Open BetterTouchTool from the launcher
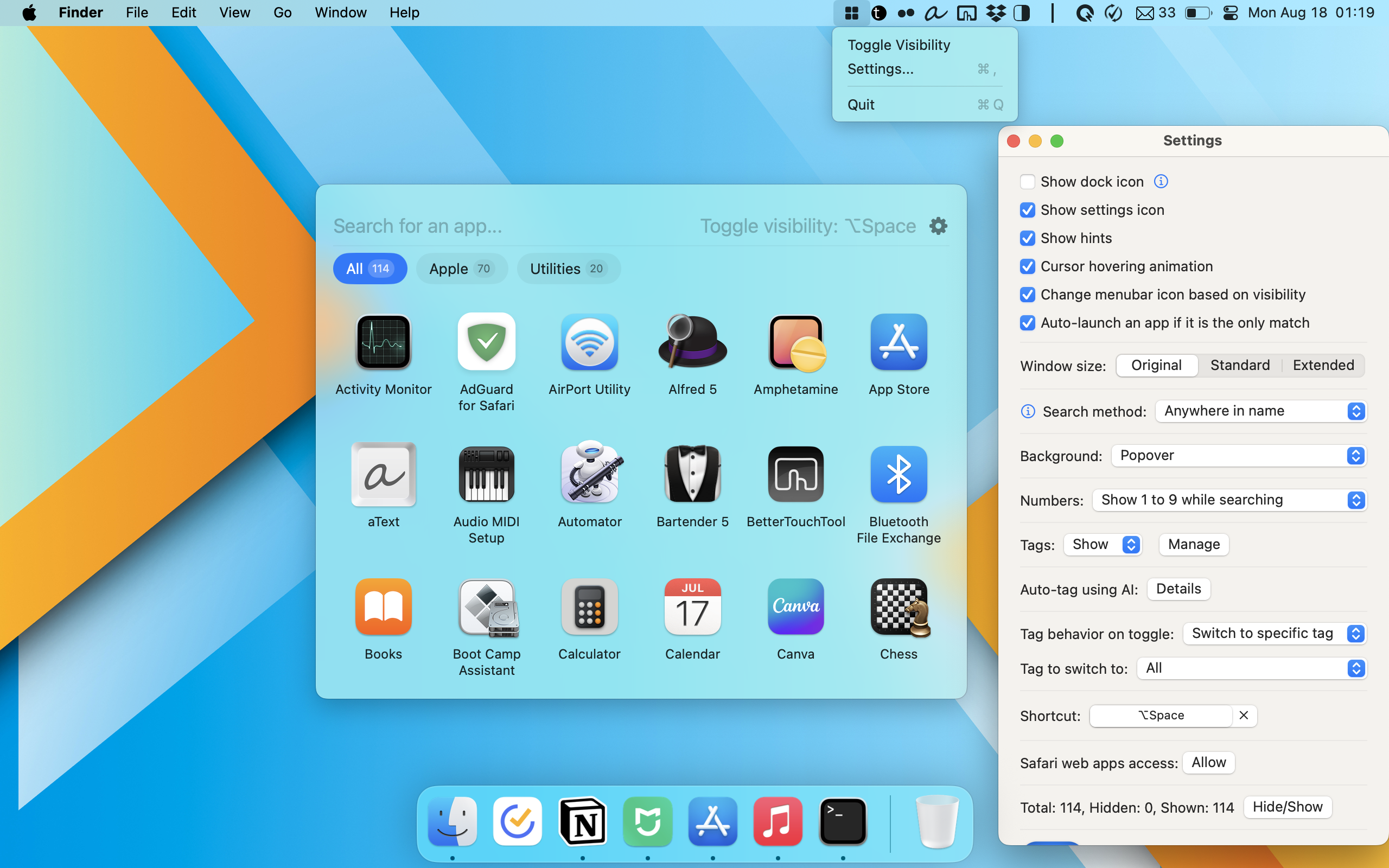The width and height of the screenshot is (1389, 868). pos(795,474)
